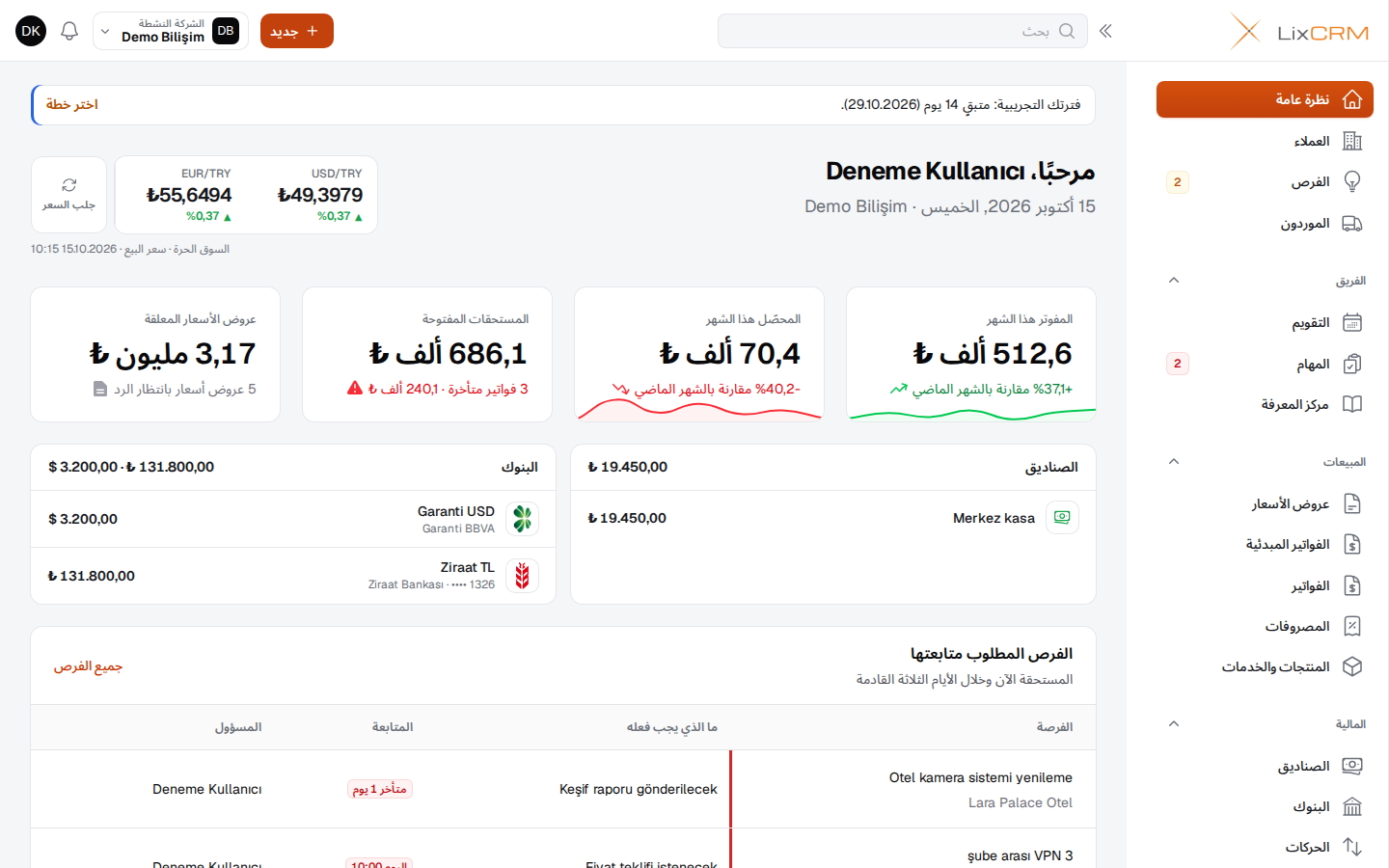Click the الصناديق cash icon in sidebar
Screen dimensions: 1389x868
click(1352, 766)
